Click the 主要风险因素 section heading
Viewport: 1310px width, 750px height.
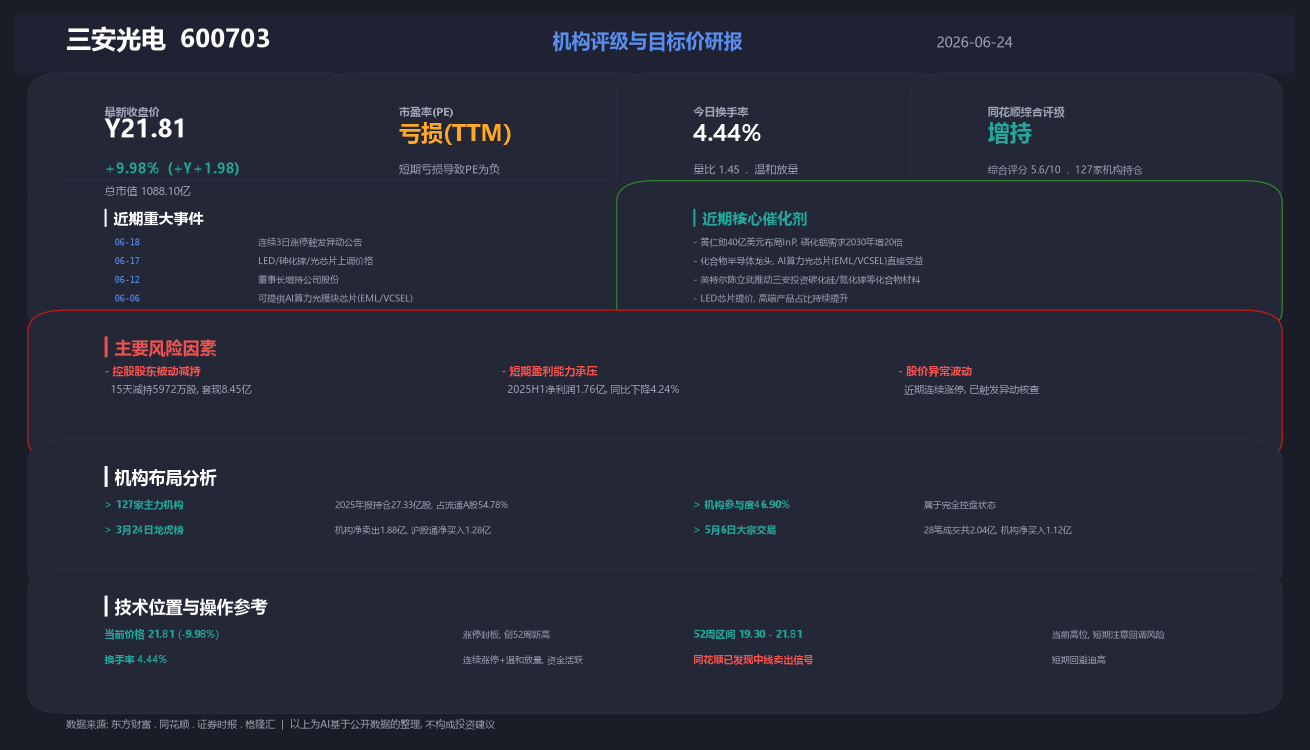[x=165, y=348]
